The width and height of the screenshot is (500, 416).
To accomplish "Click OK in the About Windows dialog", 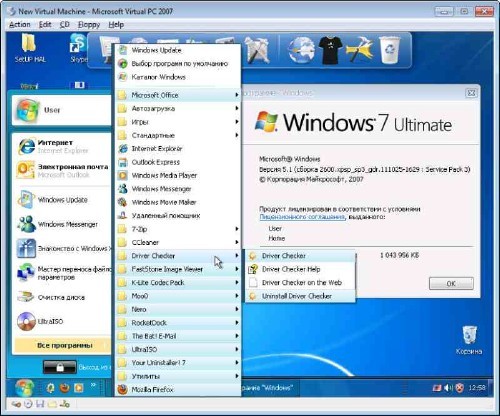I will tap(451, 284).
